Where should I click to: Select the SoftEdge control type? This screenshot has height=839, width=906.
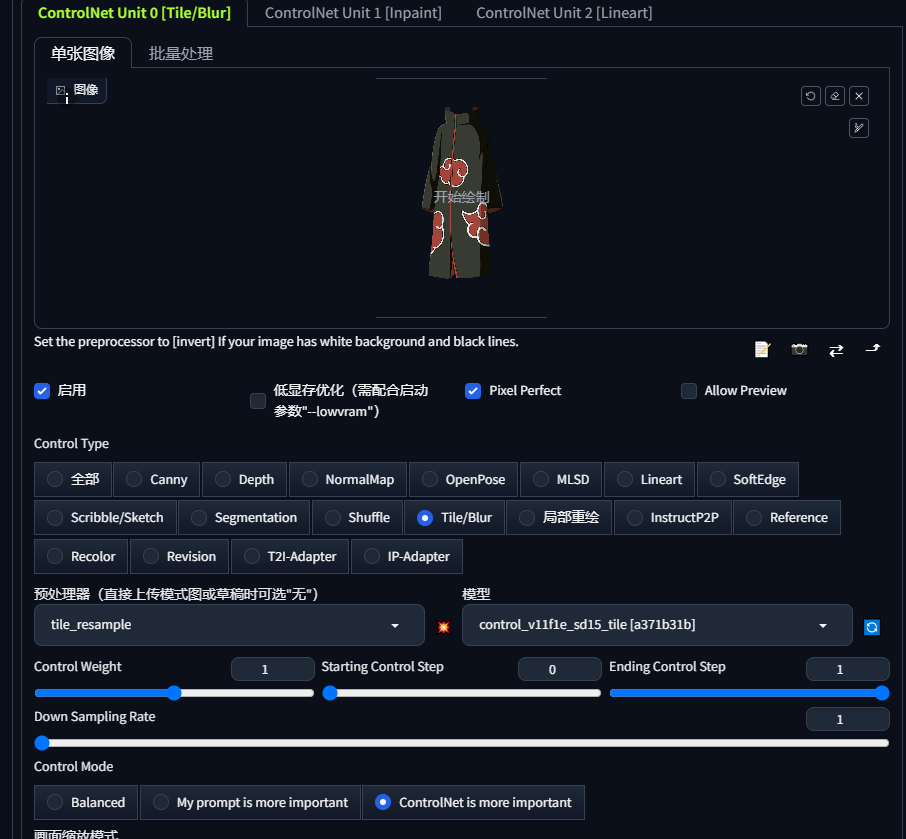click(748, 480)
